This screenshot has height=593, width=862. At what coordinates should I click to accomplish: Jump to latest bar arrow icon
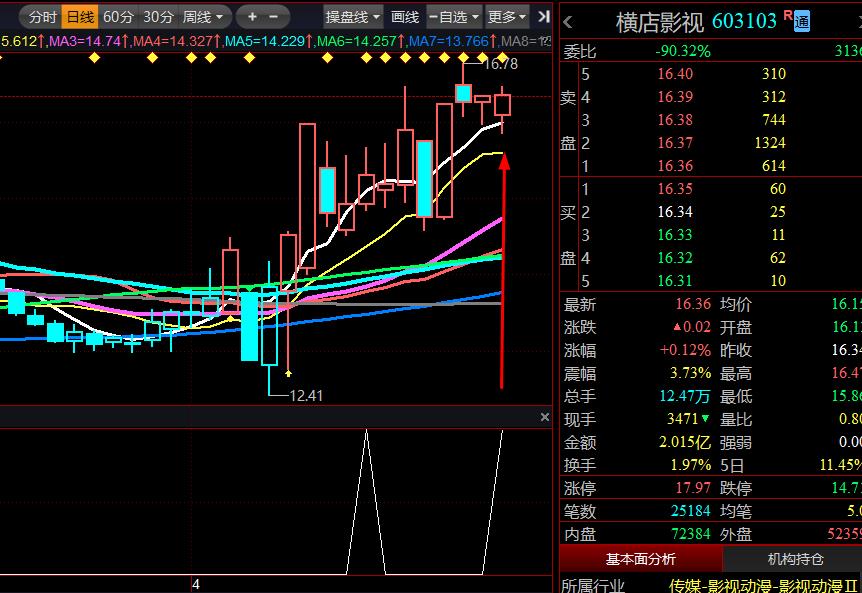[x=544, y=17]
